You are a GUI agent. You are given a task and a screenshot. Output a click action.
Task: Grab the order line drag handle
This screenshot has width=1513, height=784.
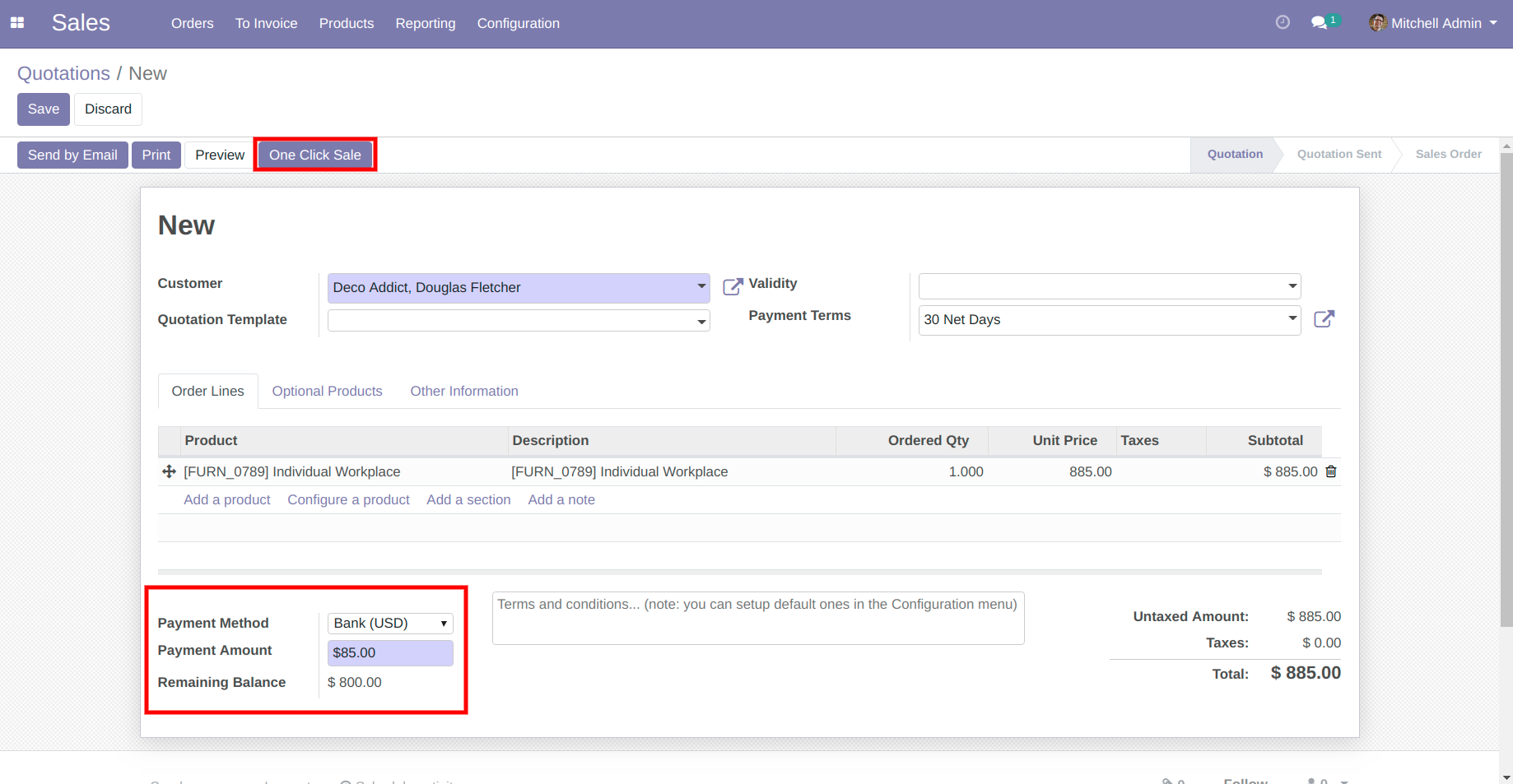tap(169, 471)
